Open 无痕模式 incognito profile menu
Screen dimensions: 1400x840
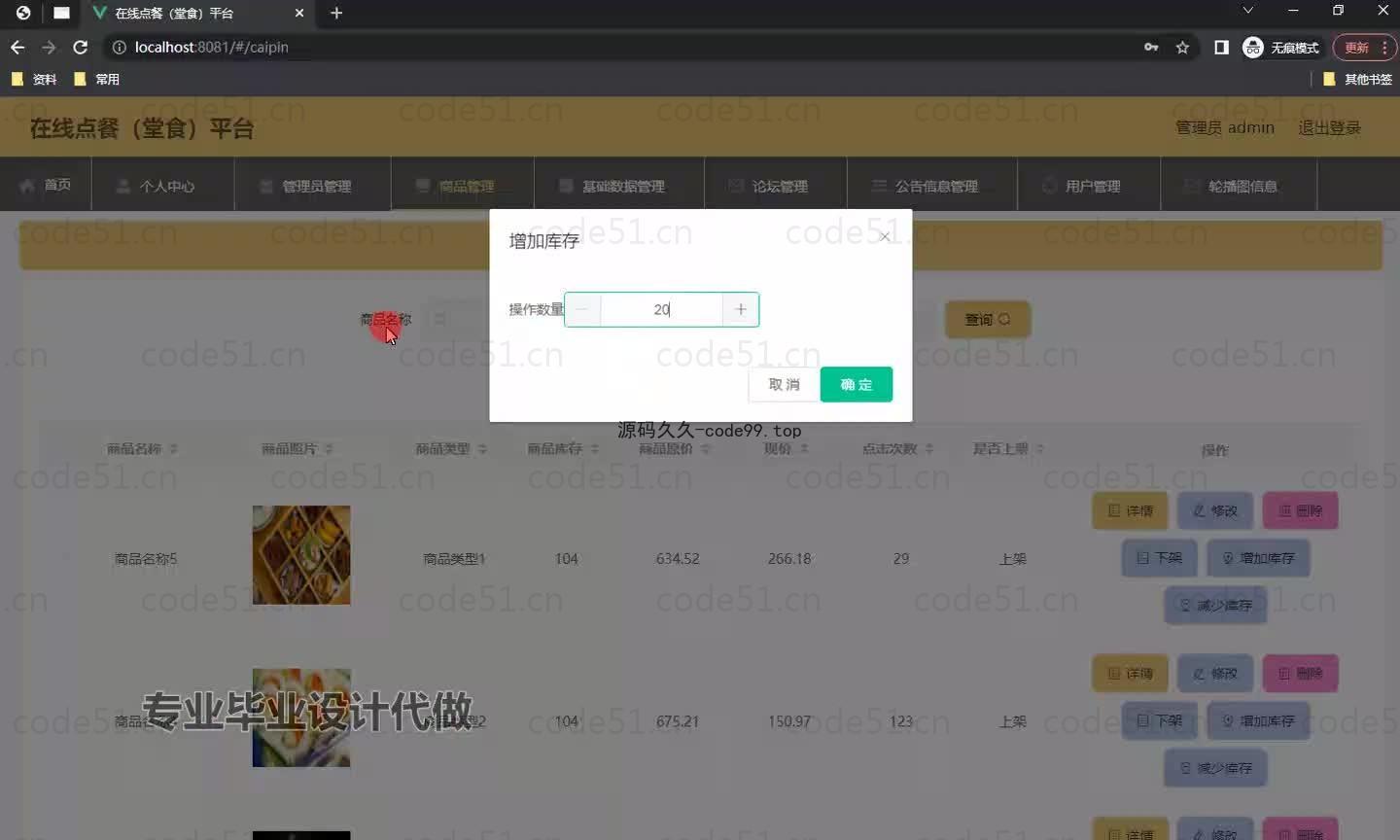(x=1281, y=47)
